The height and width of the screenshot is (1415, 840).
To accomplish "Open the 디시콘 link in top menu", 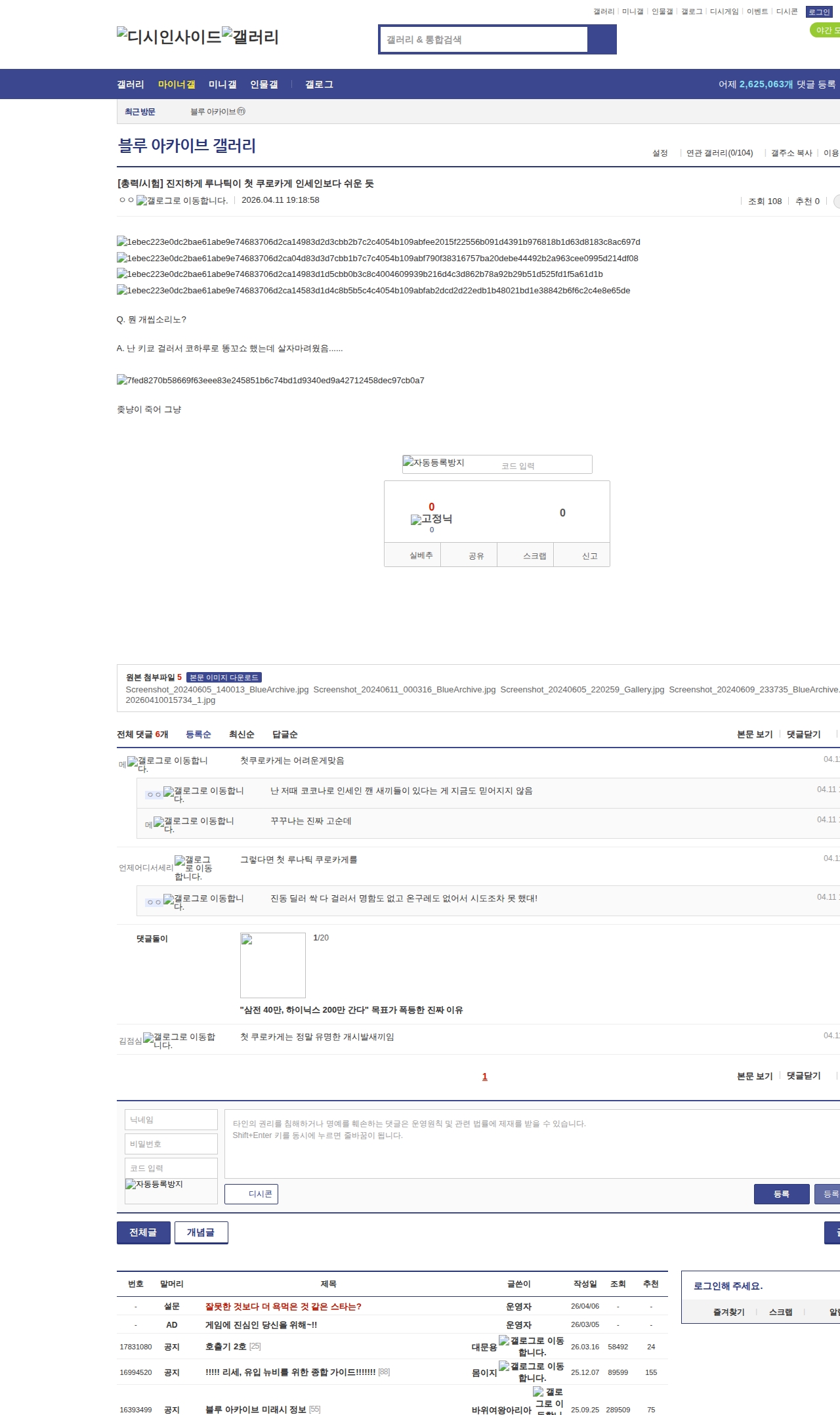I will click(x=787, y=12).
